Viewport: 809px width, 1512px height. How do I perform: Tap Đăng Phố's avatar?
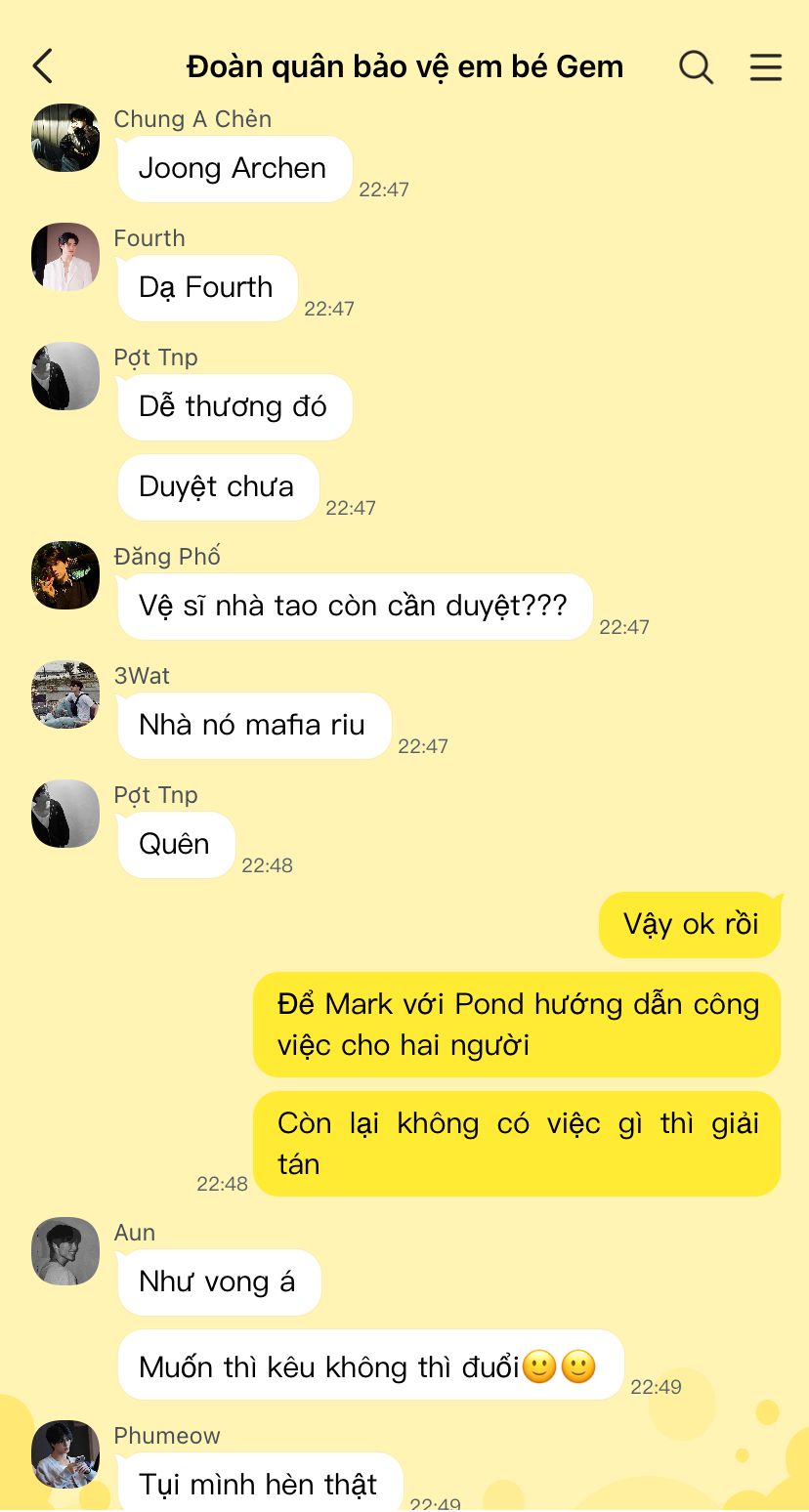pos(65,575)
